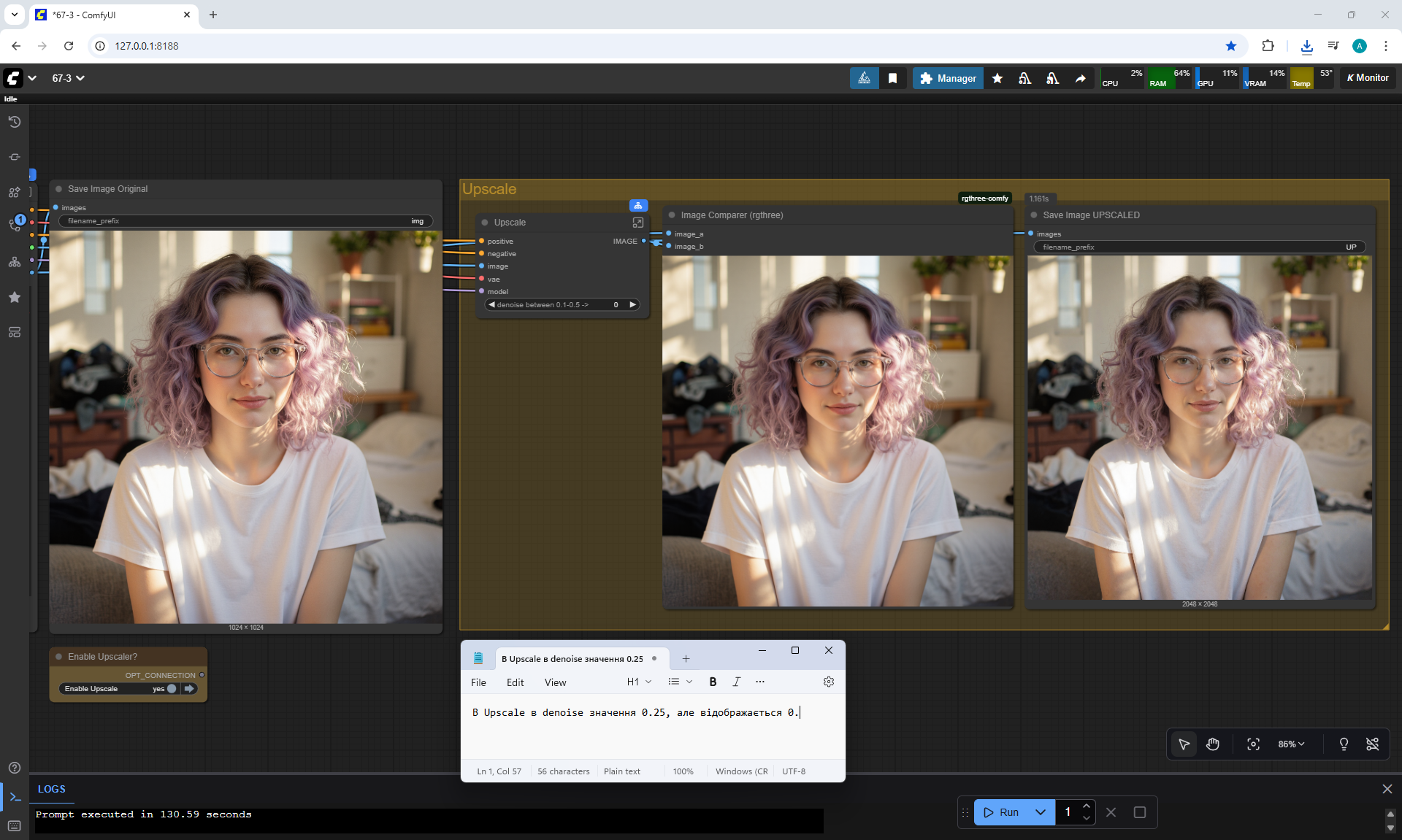This screenshot has height=840, width=1402.
Task: Toggle the Enable Upscale yes switch
Action: [172, 688]
